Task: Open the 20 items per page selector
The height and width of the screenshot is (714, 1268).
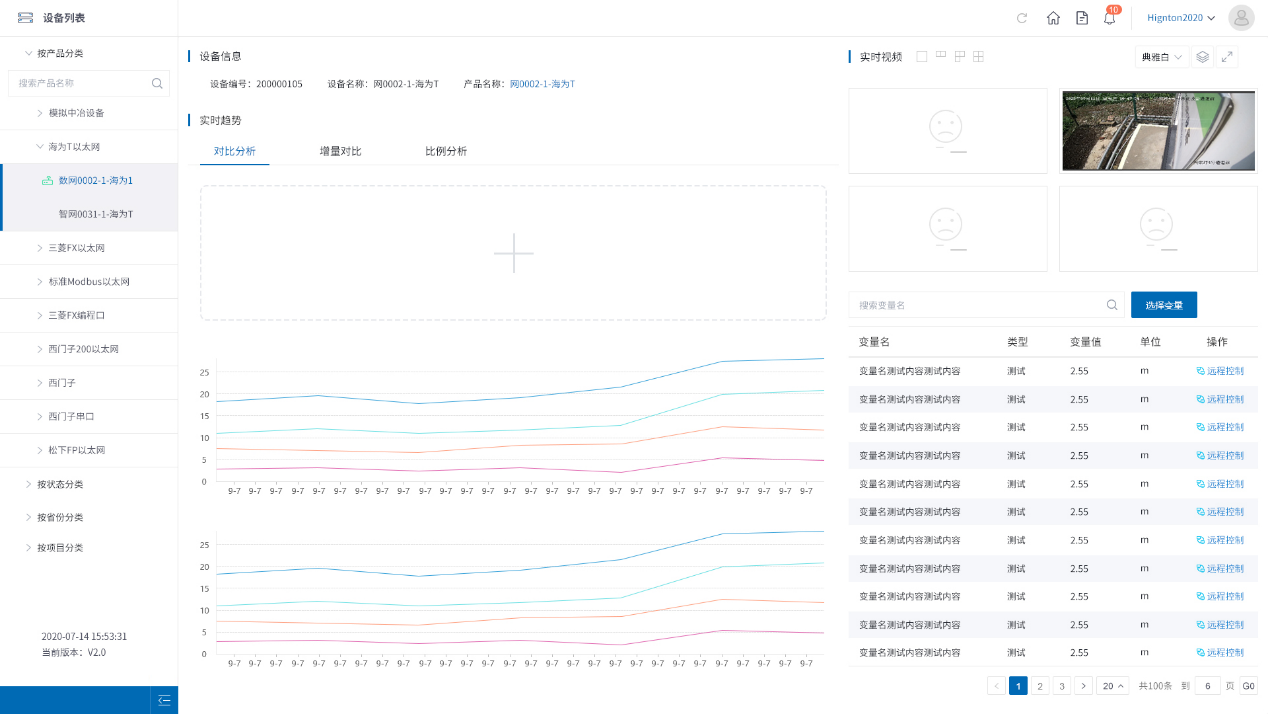Action: (x=1112, y=685)
